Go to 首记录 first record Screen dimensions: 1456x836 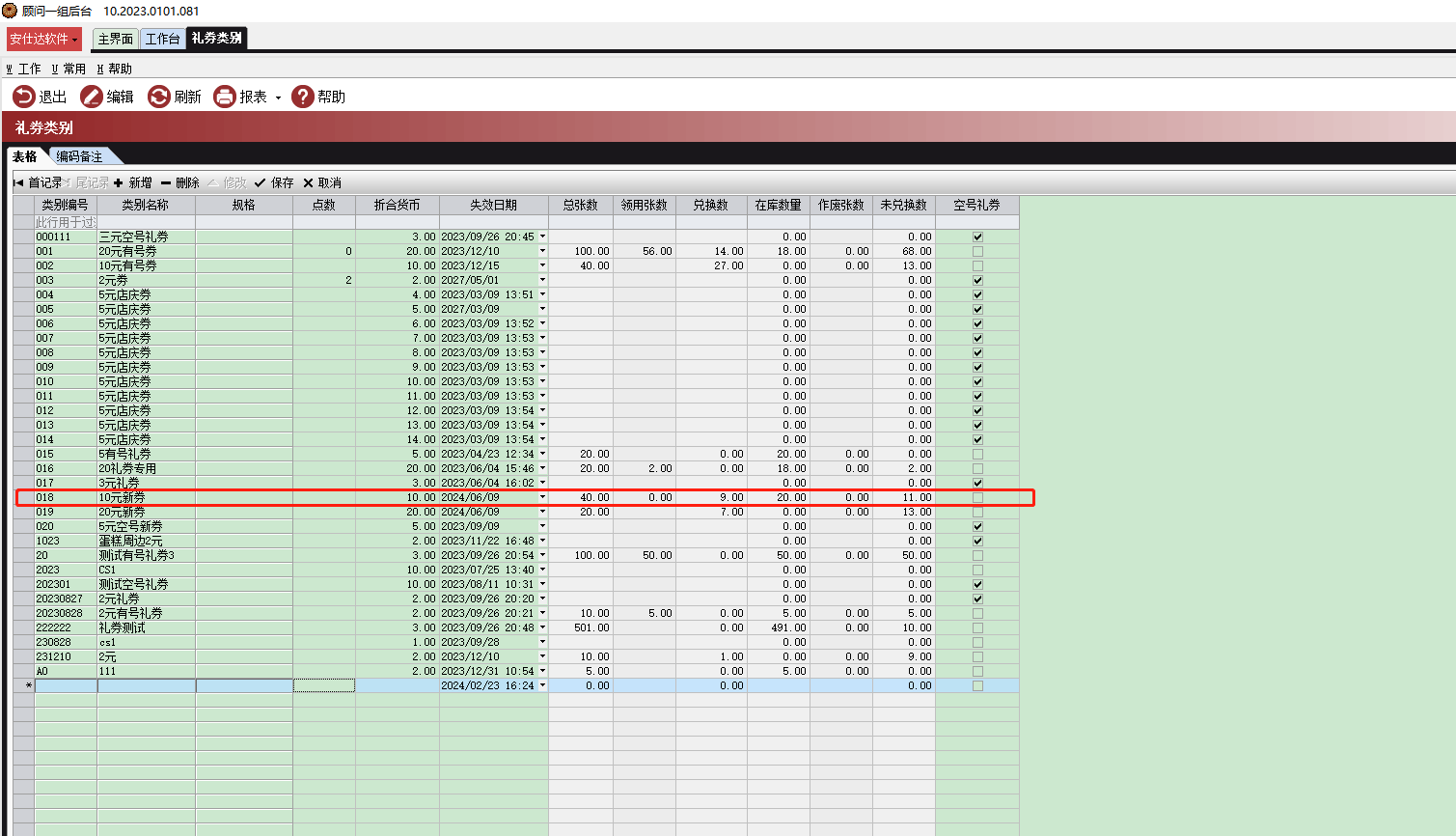click(38, 182)
